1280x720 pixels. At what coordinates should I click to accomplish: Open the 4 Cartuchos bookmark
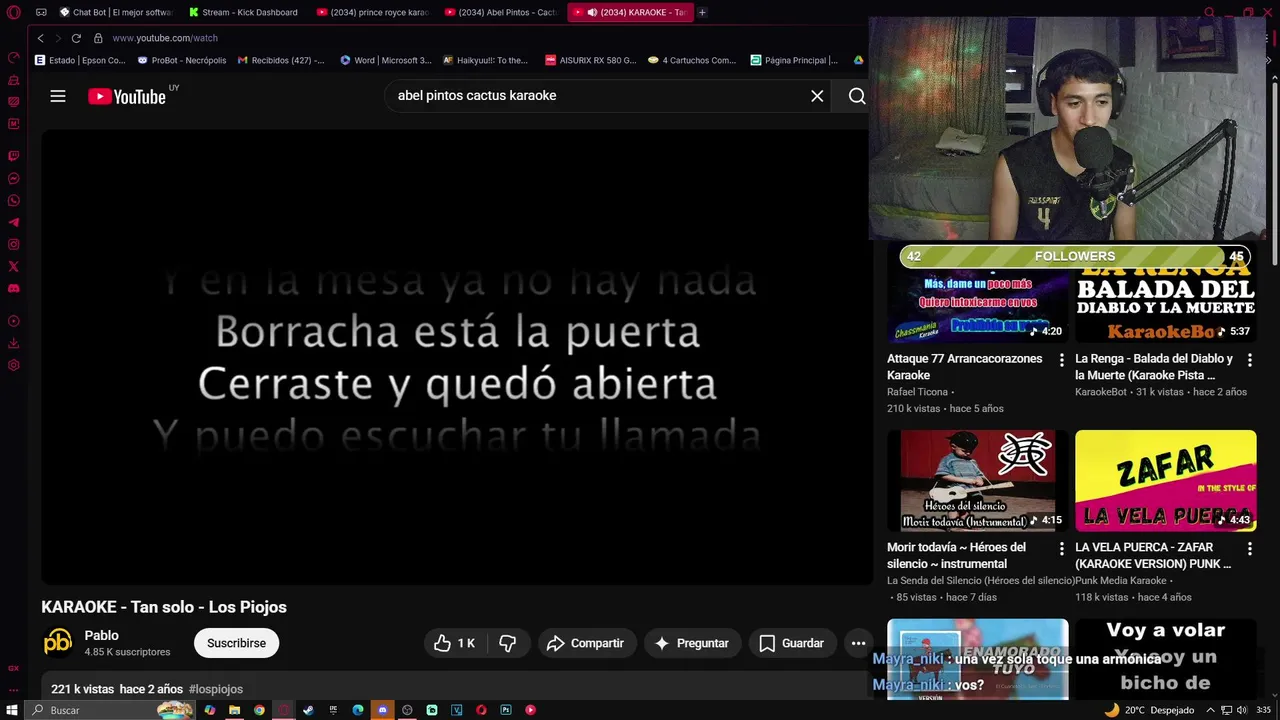point(692,60)
